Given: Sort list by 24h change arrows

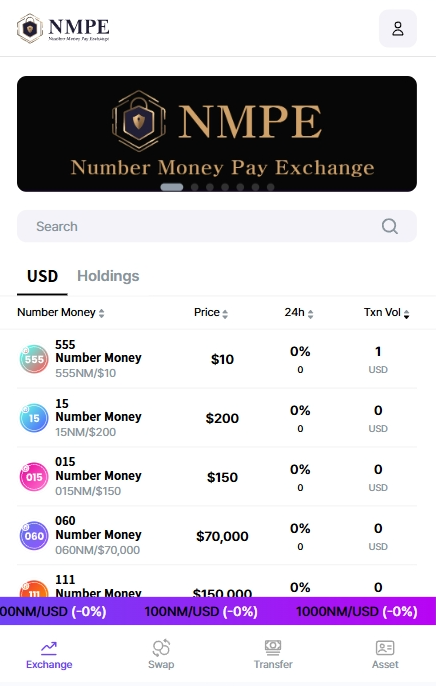Looking at the screenshot, I should (x=310, y=314).
